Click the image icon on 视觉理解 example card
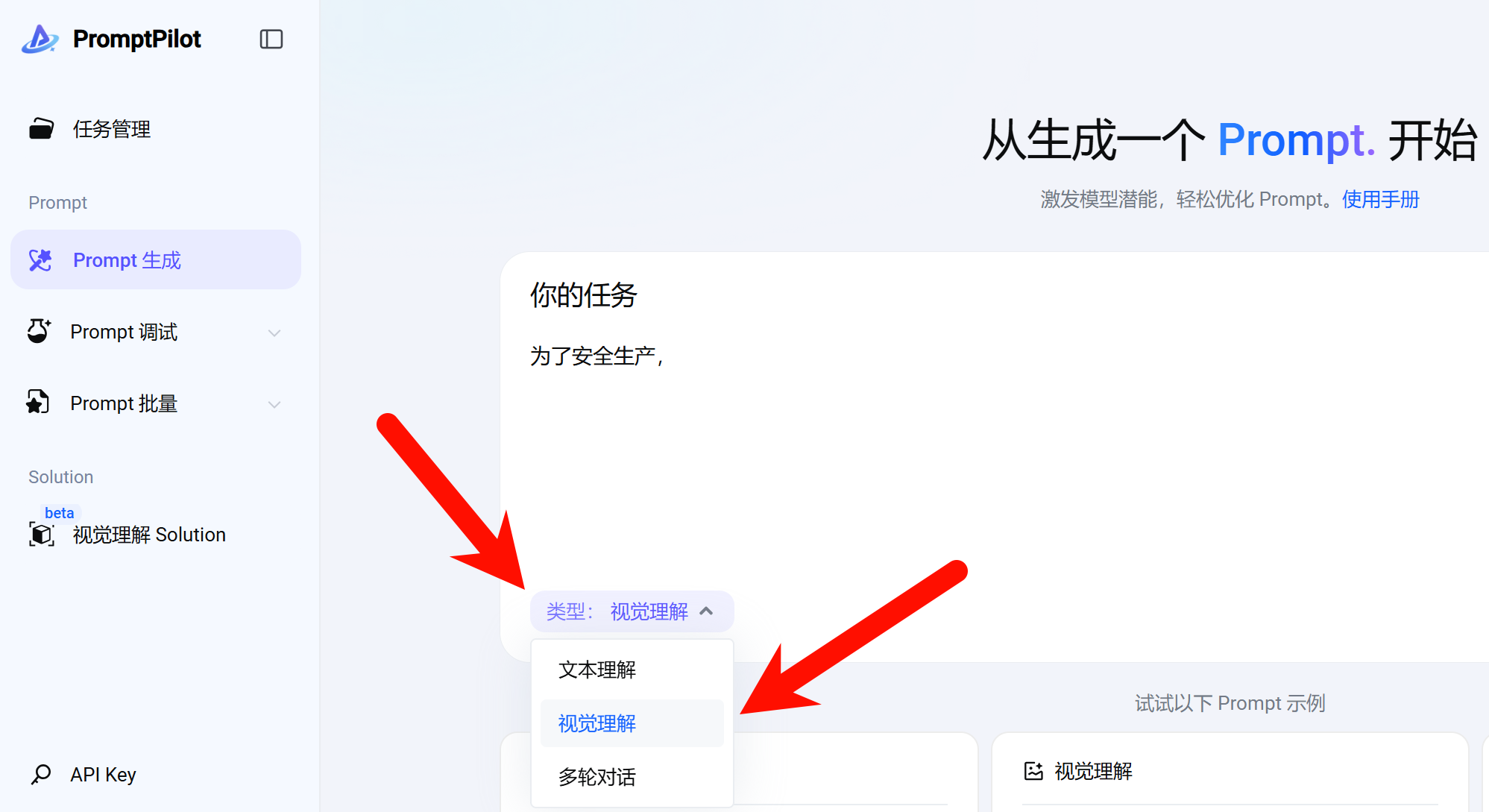This screenshot has width=1489, height=812. point(1033,771)
